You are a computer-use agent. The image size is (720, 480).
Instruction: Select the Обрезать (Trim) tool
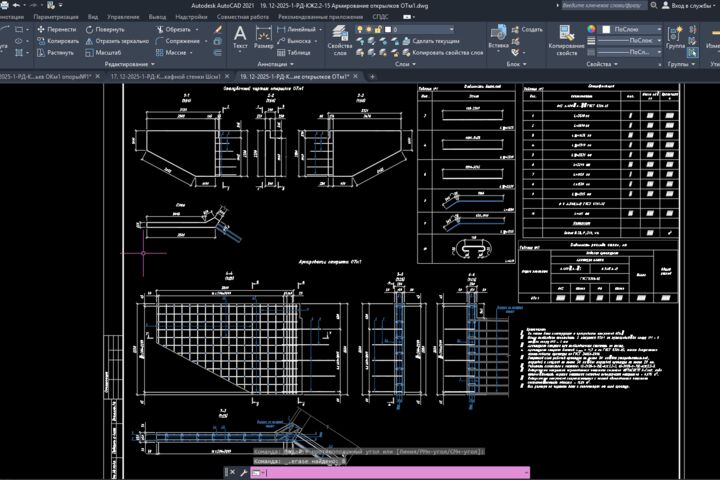(x=173, y=29)
